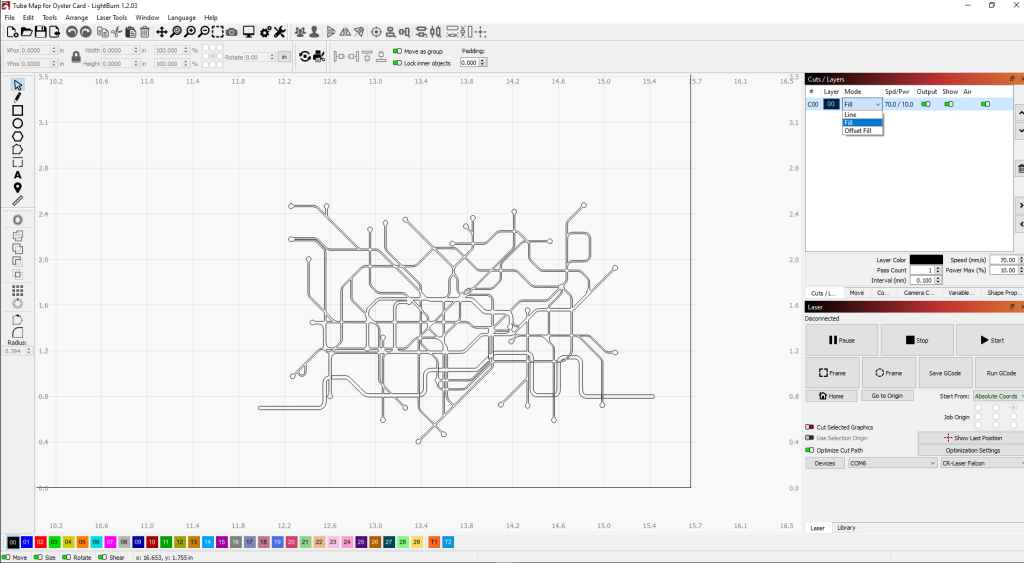Image resolution: width=1024 pixels, height=563 pixels.
Task: Open the COM6 port dropdown
Action: [892, 463]
